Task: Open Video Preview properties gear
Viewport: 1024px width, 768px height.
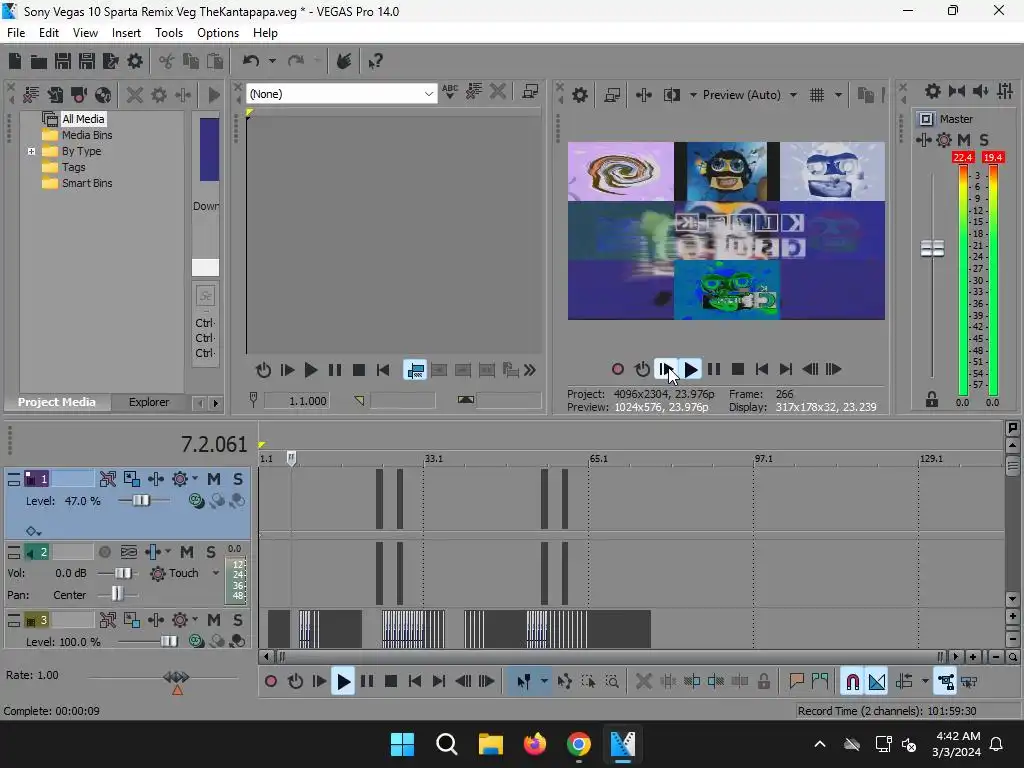Action: point(580,95)
